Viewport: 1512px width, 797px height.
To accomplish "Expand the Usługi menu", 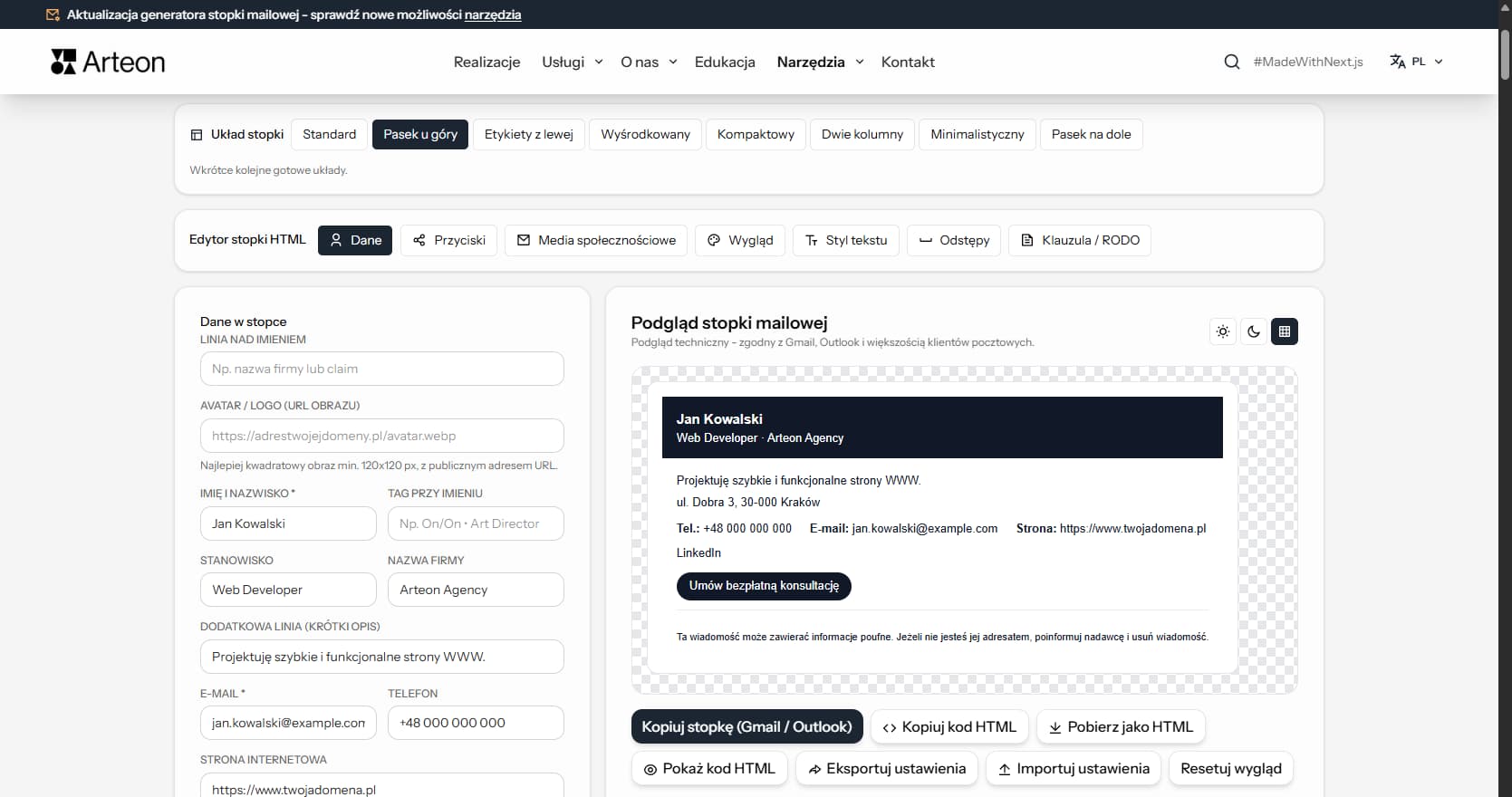I will pos(572,62).
